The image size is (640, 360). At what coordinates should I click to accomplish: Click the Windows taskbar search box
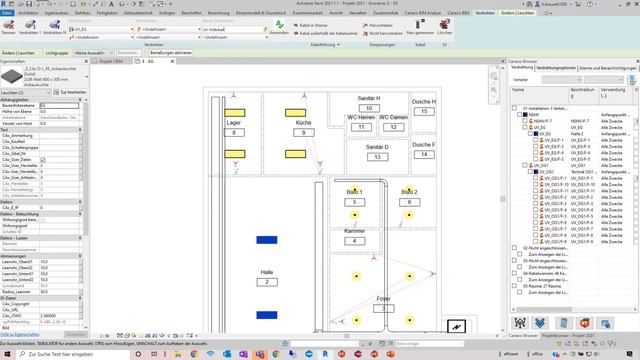(x=73, y=354)
